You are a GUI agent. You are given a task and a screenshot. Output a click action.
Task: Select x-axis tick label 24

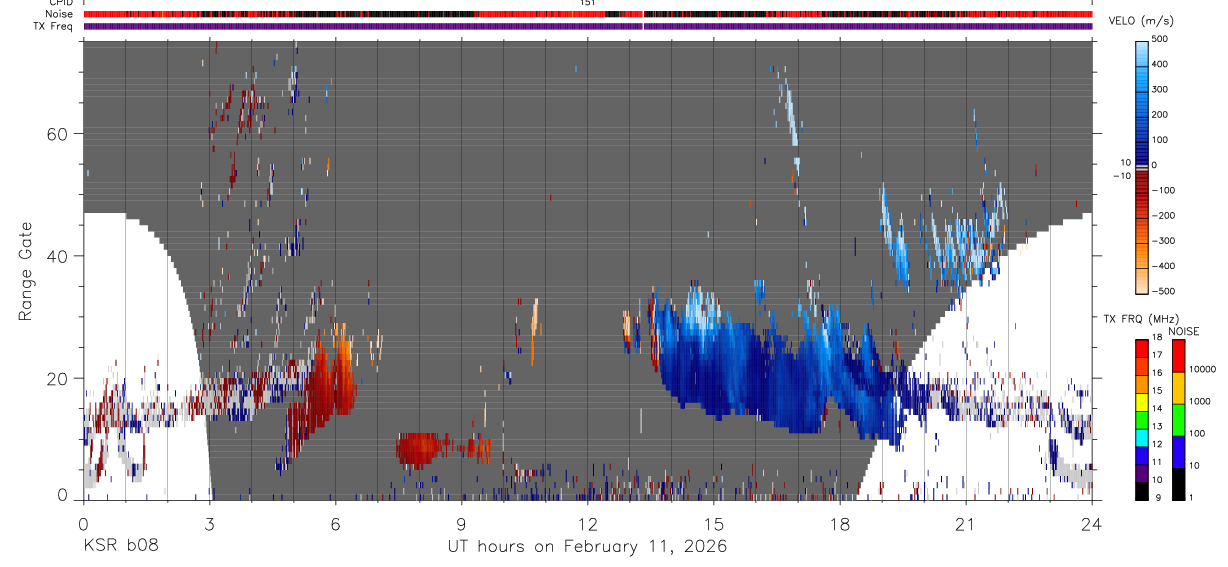click(1092, 524)
